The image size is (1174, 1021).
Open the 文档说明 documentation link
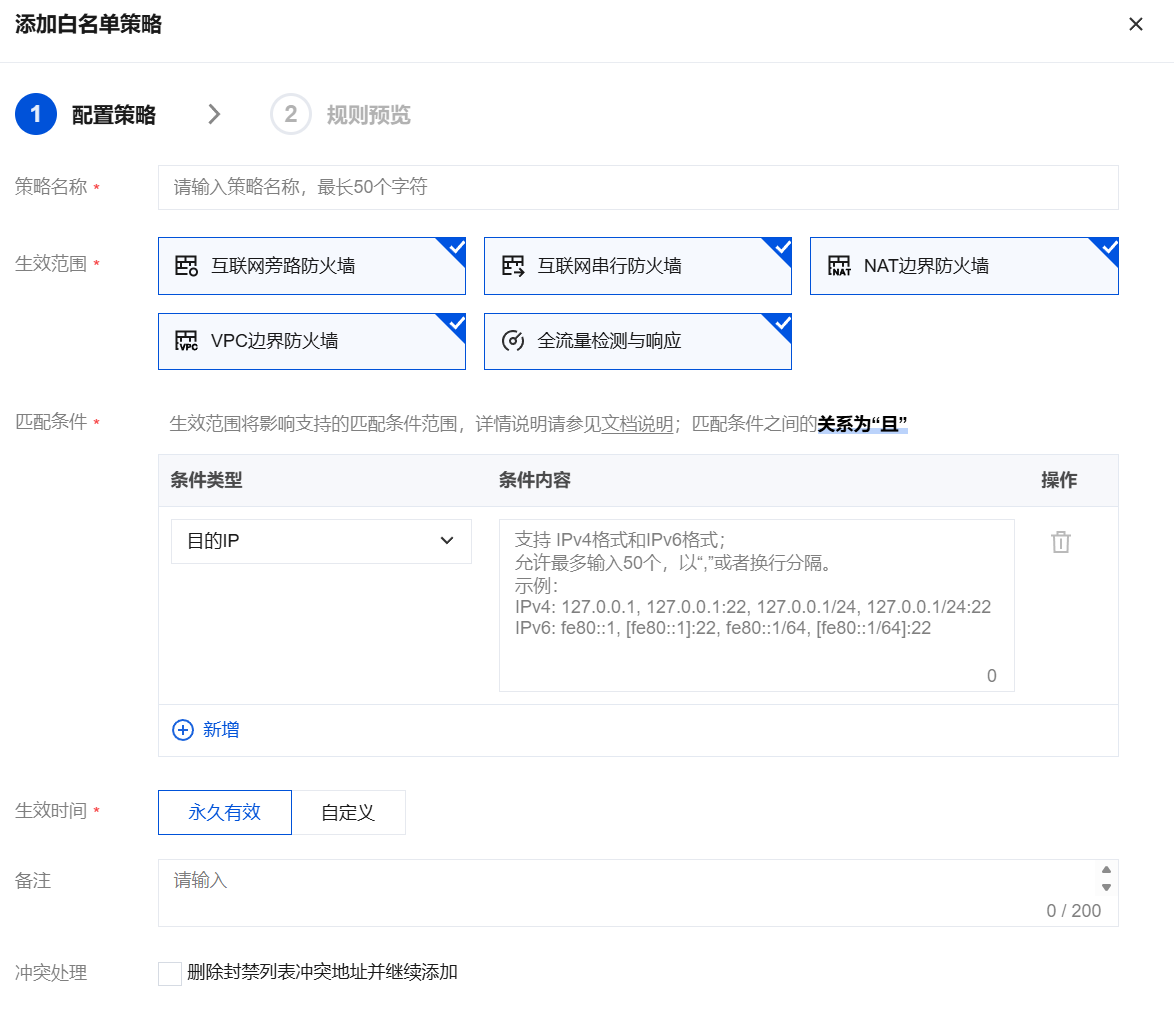point(637,424)
